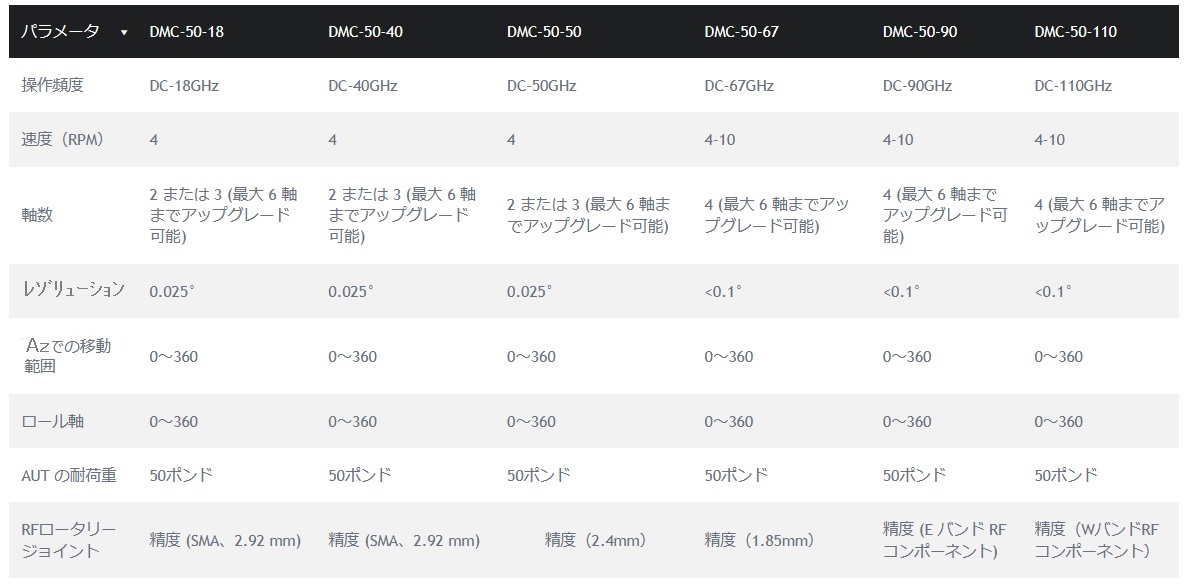Click the パラメータ header text
1188x584 pixels.
61,32
